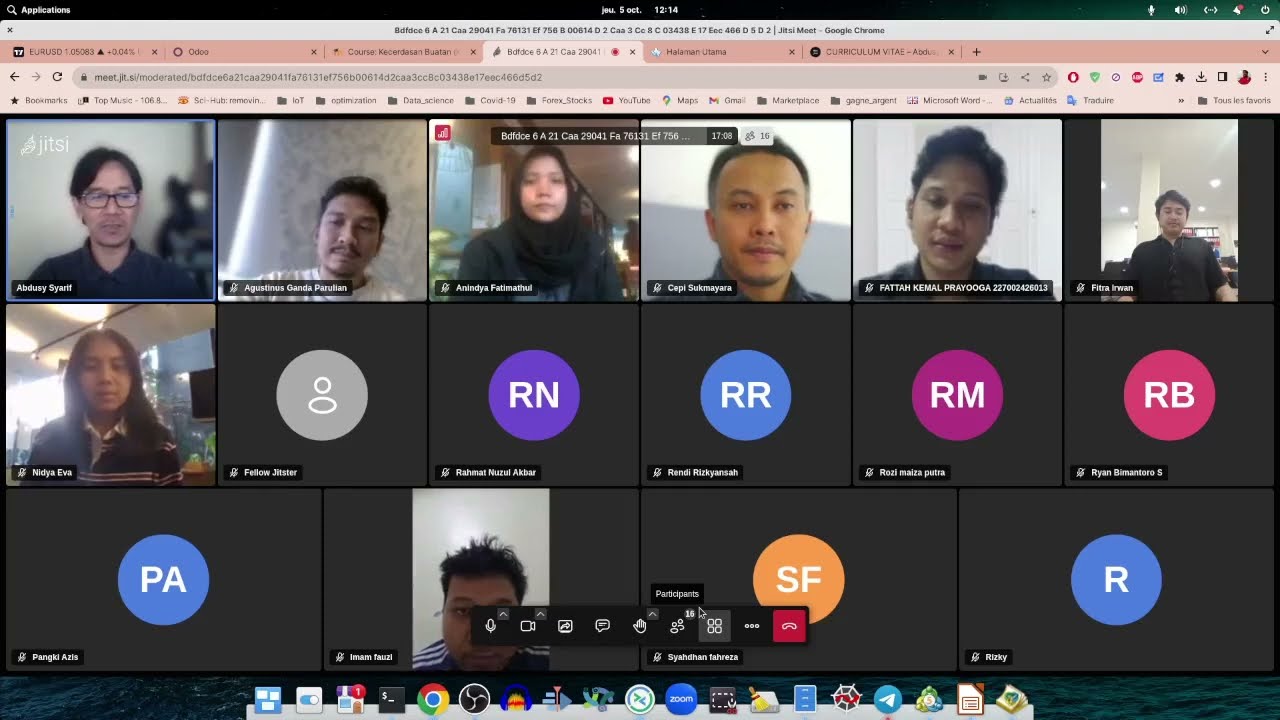The image size is (1280, 720).
Task: Click the share icon in address bar
Action: tap(1025, 77)
